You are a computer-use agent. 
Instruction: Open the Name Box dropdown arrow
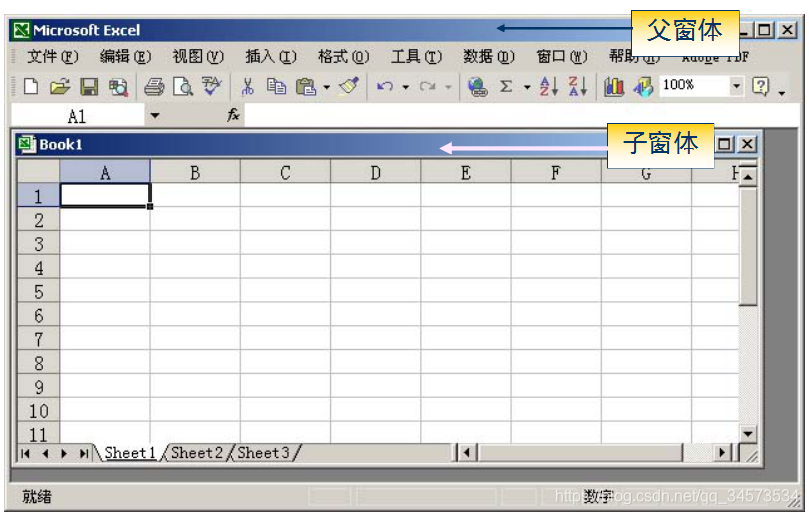(x=155, y=116)
